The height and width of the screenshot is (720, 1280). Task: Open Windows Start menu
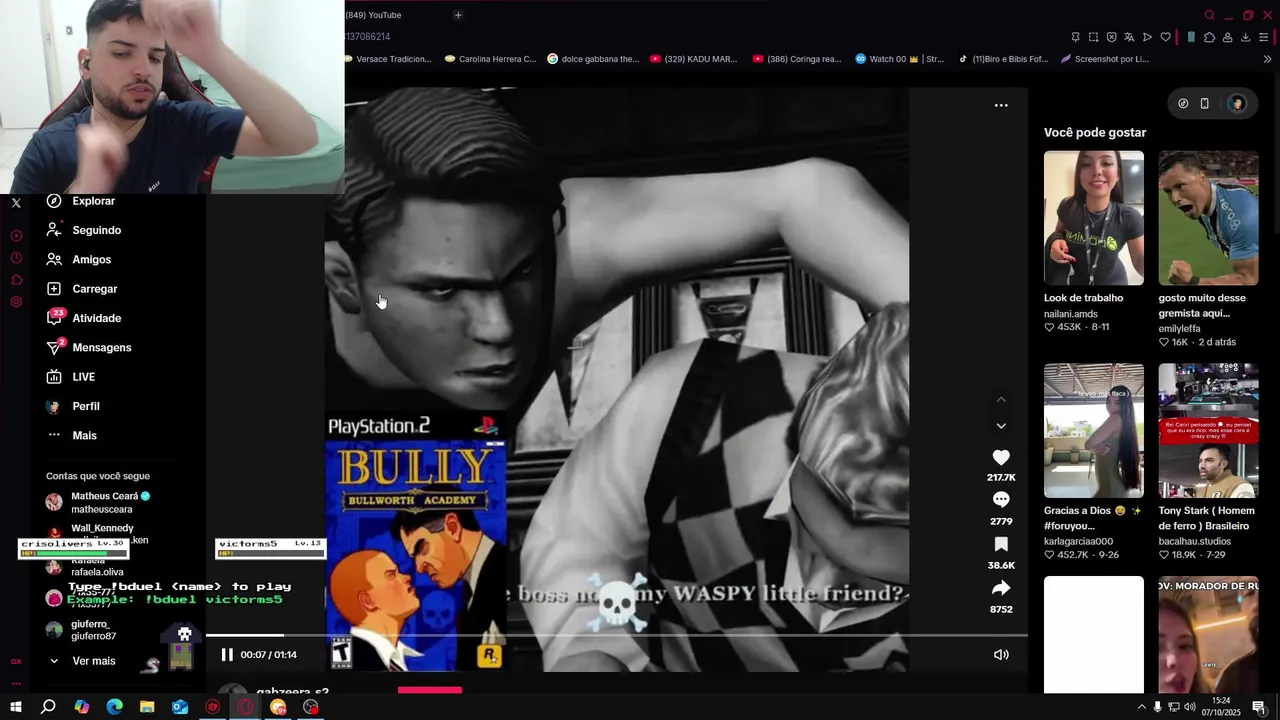[x=16, y=707]
